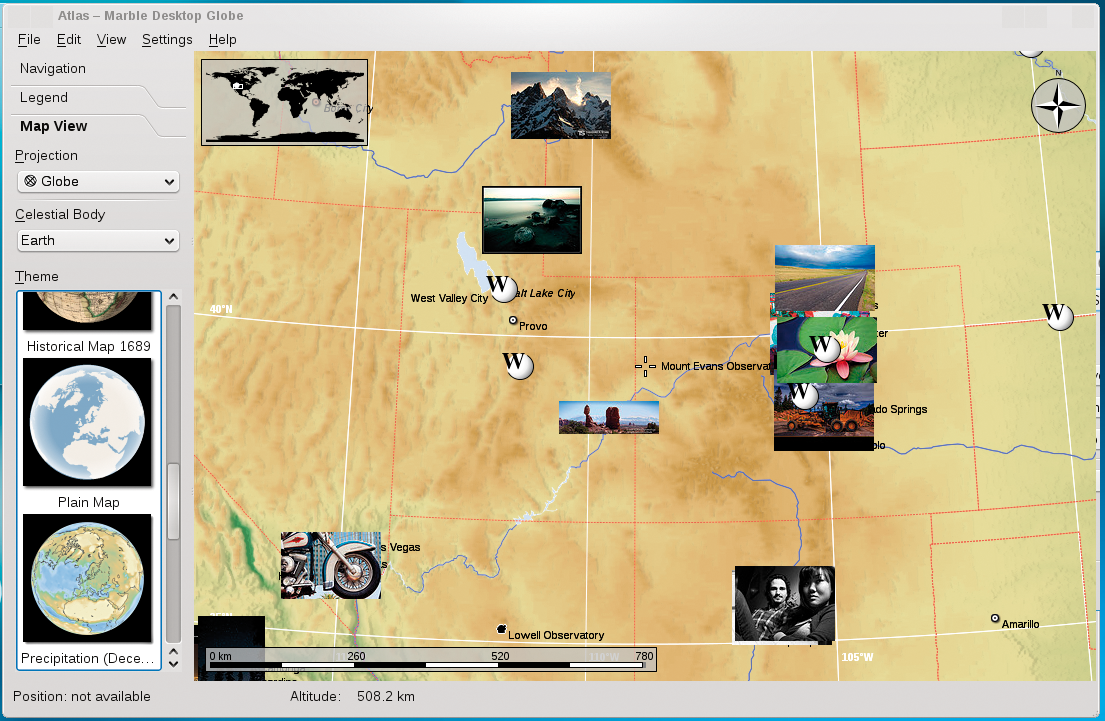Choose the Plain Map theme thumbnail
Image resolution: width=1105 pixels, height=721 pixels.
point(87,422)
